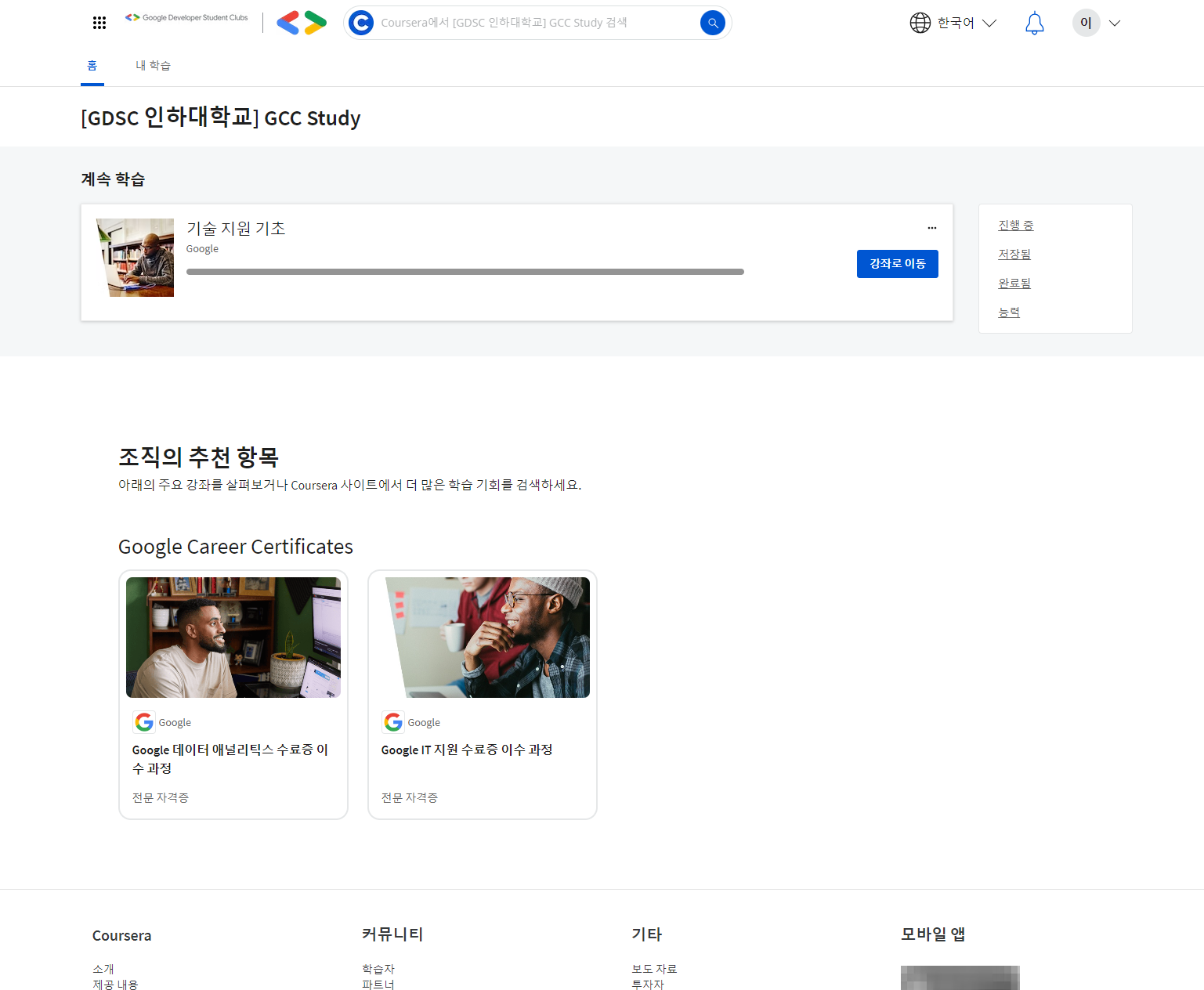Click the colorful GDSC bracket logo
1204x990 pixels.
coord(302,23)
